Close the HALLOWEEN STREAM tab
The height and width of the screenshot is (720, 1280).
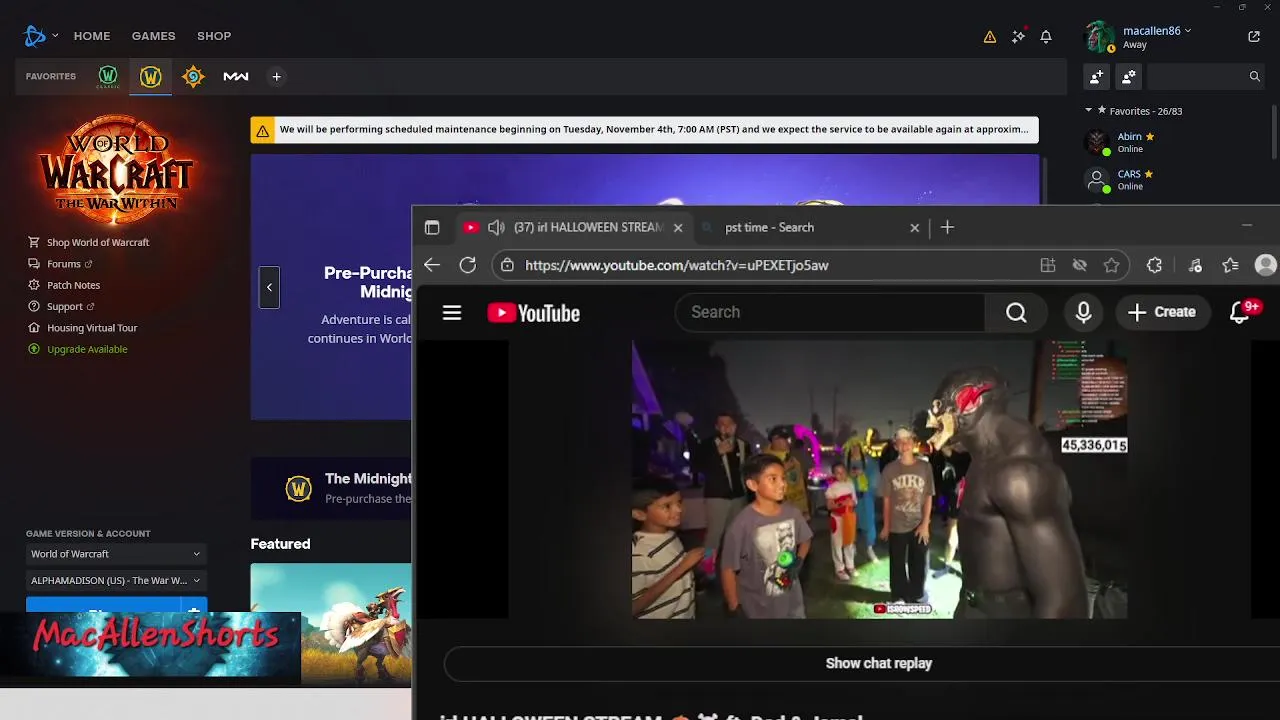[678, 228]
